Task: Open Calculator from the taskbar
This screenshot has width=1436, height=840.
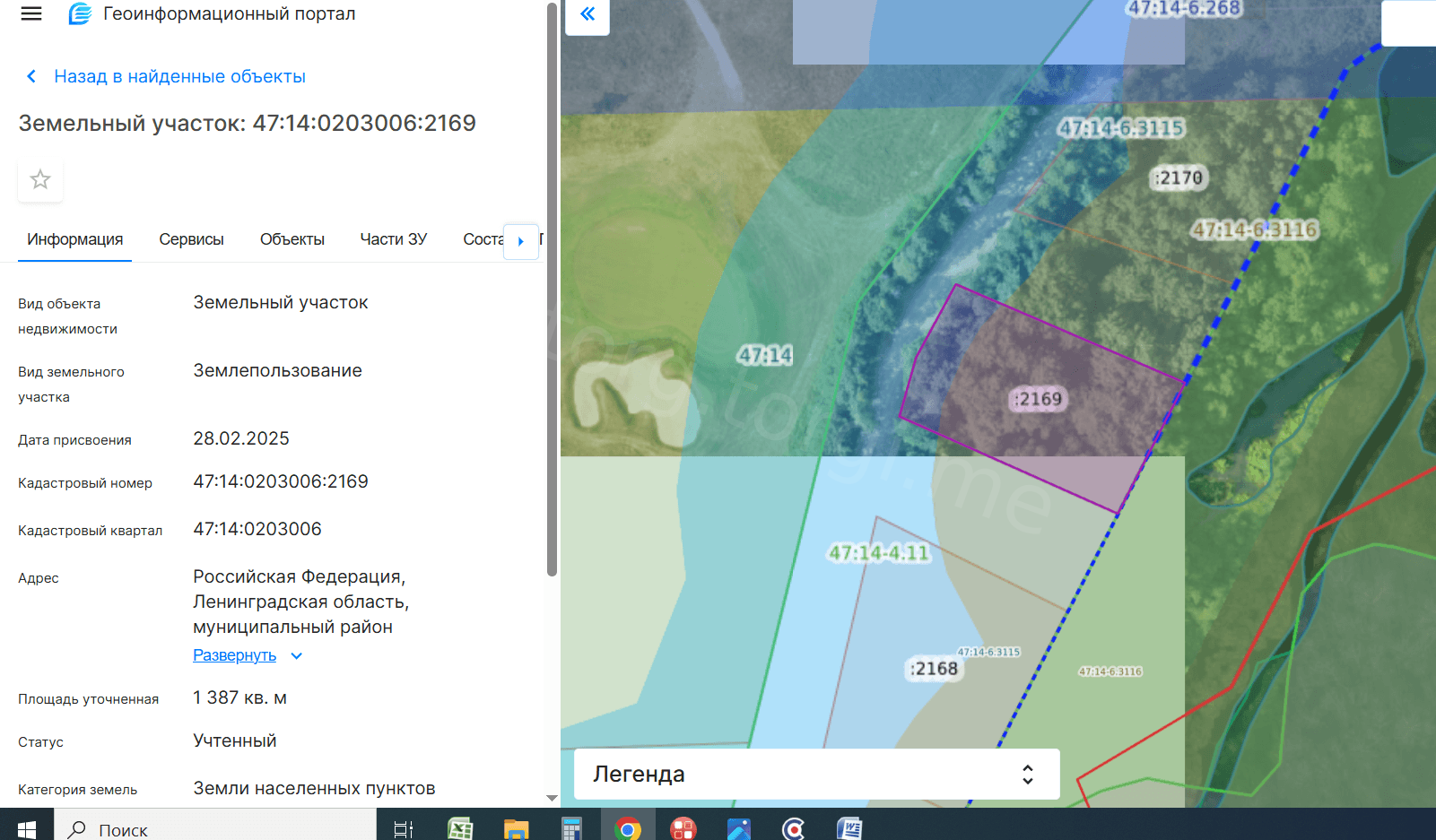Action: point(571,829)
